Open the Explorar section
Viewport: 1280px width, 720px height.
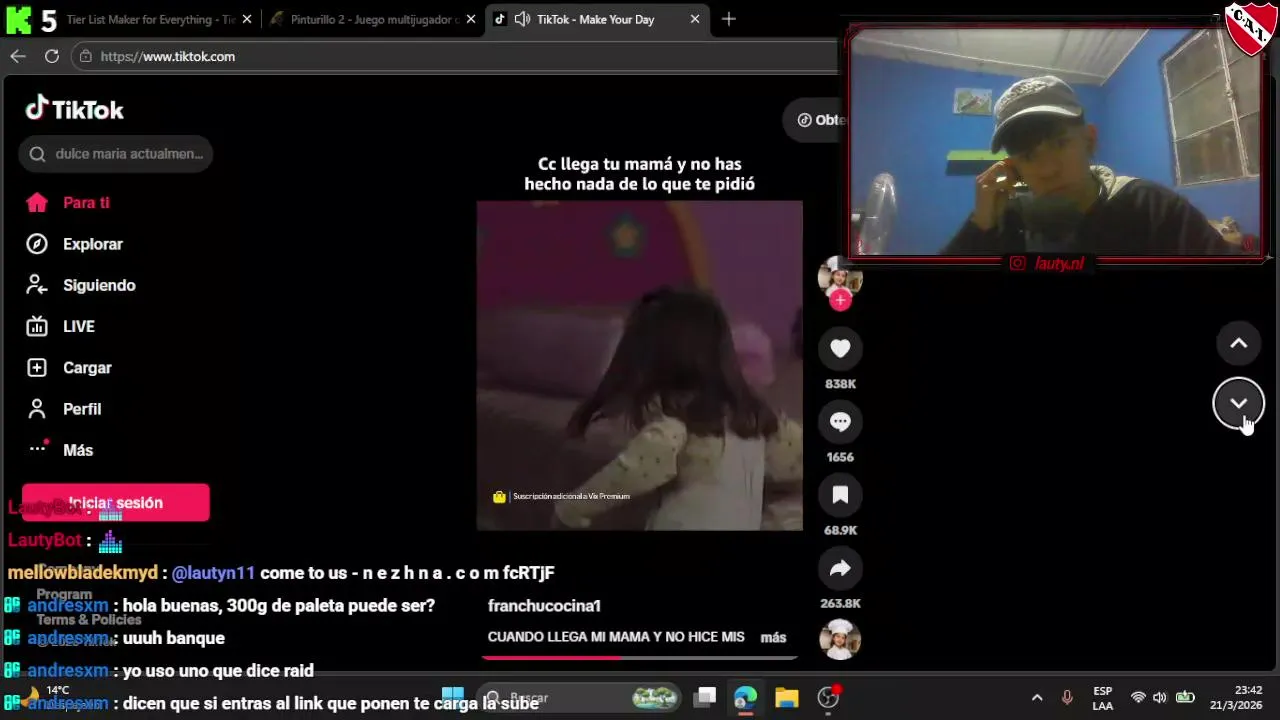click(74, 244)
